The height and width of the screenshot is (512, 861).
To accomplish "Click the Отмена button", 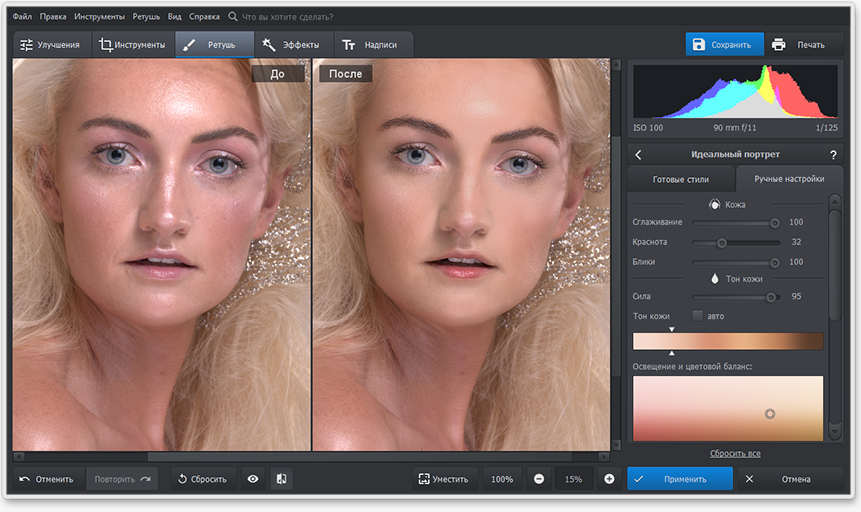I will [x=790, y=479].
